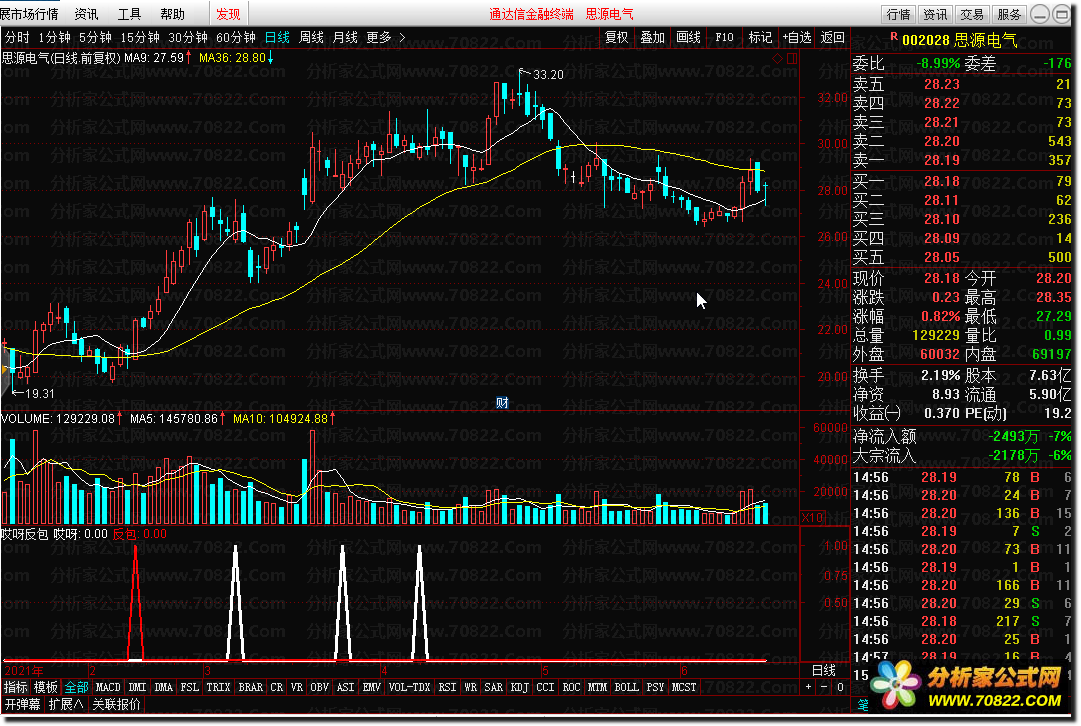1081x726 pixels.
Task: Switch to the MCST indicator
Action: 684,687
